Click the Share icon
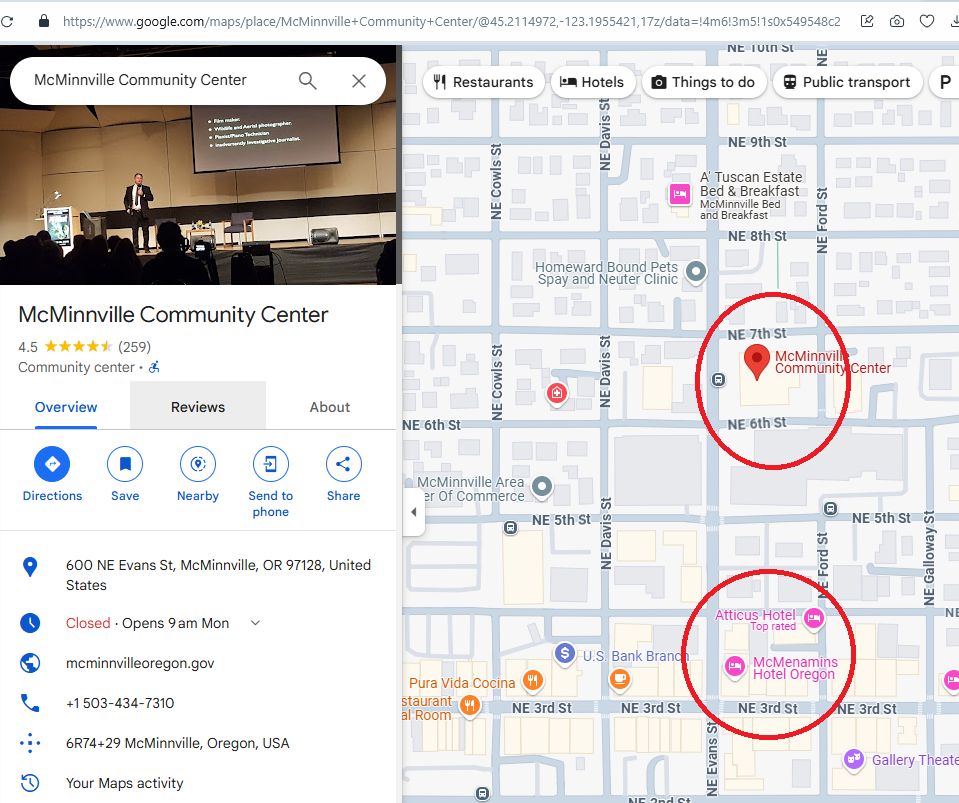Screen dimensions: 959x803 point(343,464)
